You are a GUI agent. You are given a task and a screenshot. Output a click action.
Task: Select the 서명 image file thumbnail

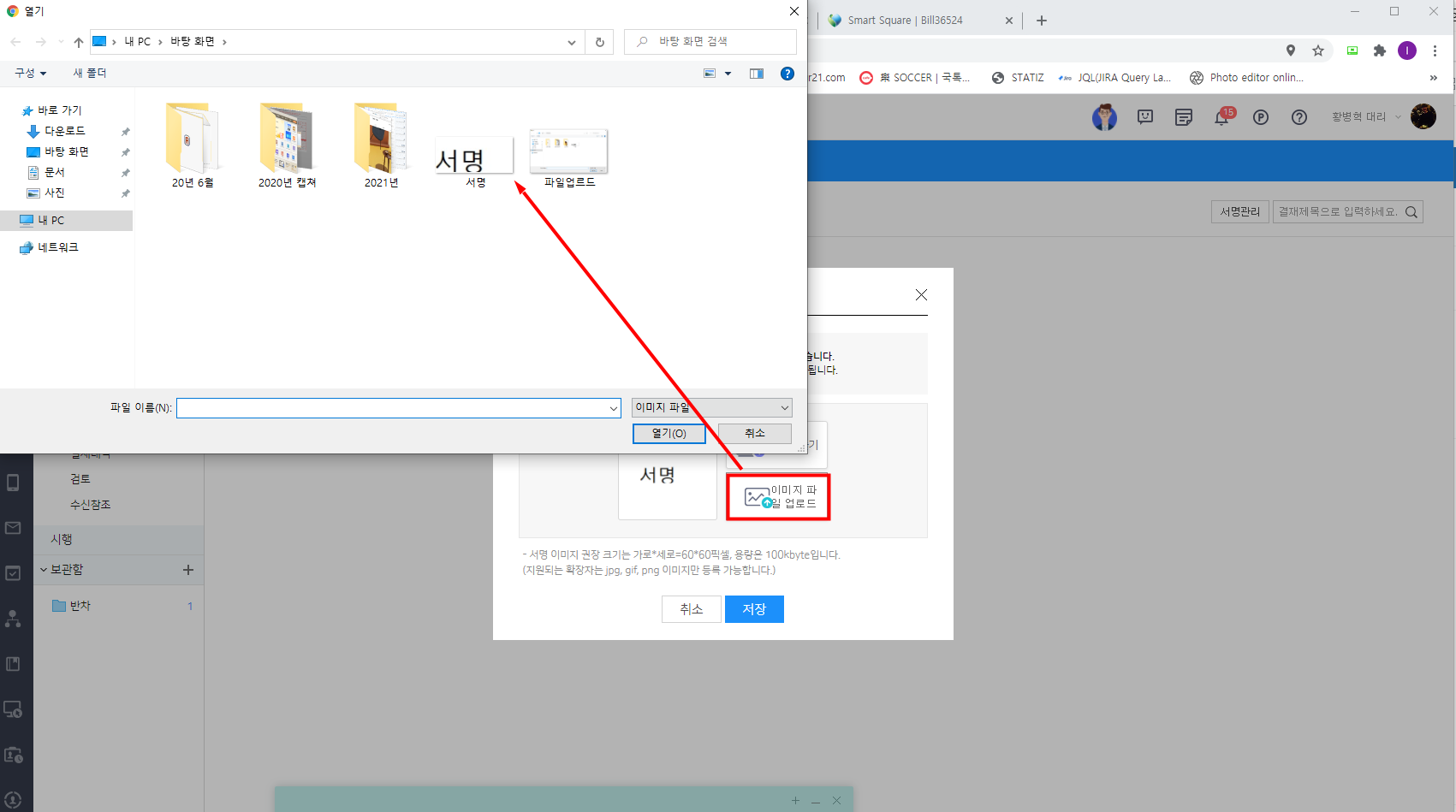pos(474,160)
